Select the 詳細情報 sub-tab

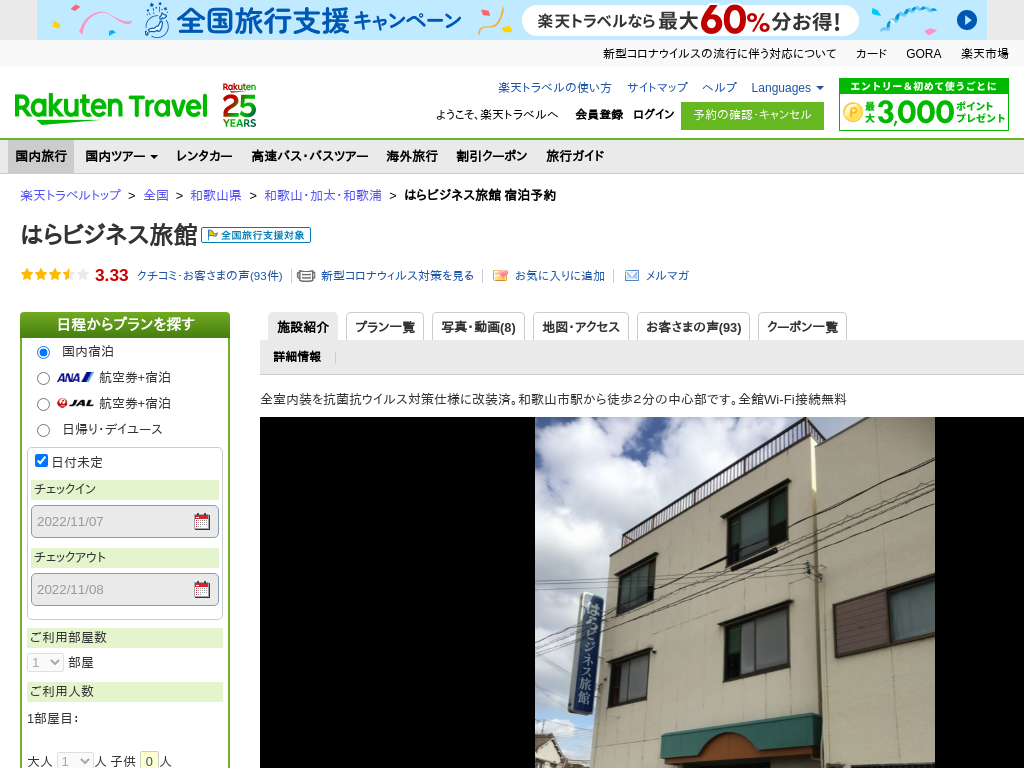point(297,357)
